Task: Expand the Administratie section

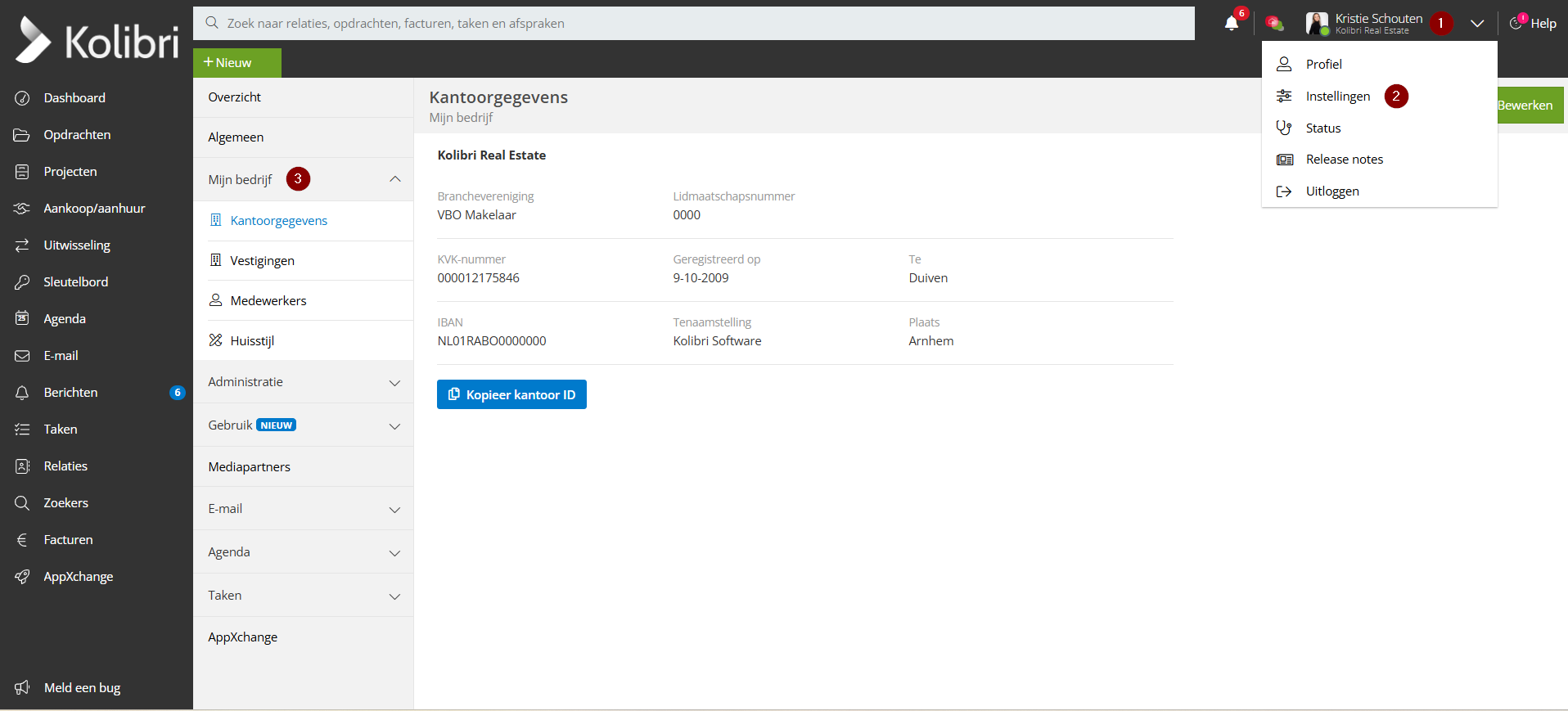Action: click(x=394, y=383)
